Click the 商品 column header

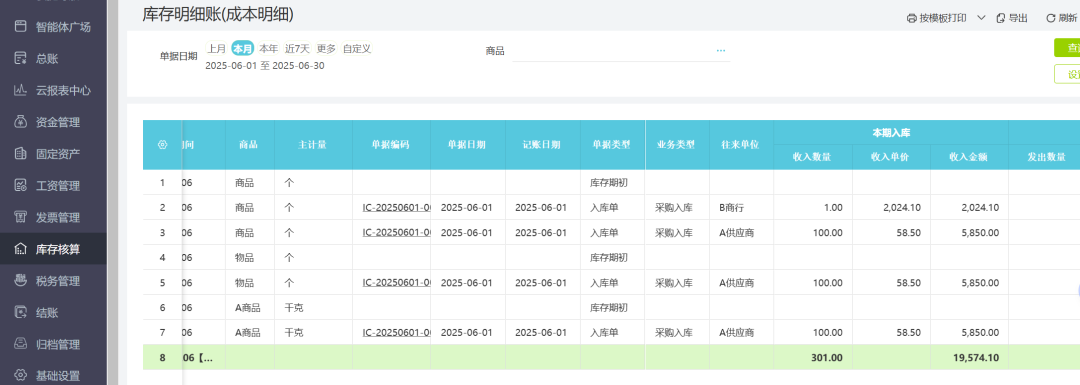(x=249, y=145)
